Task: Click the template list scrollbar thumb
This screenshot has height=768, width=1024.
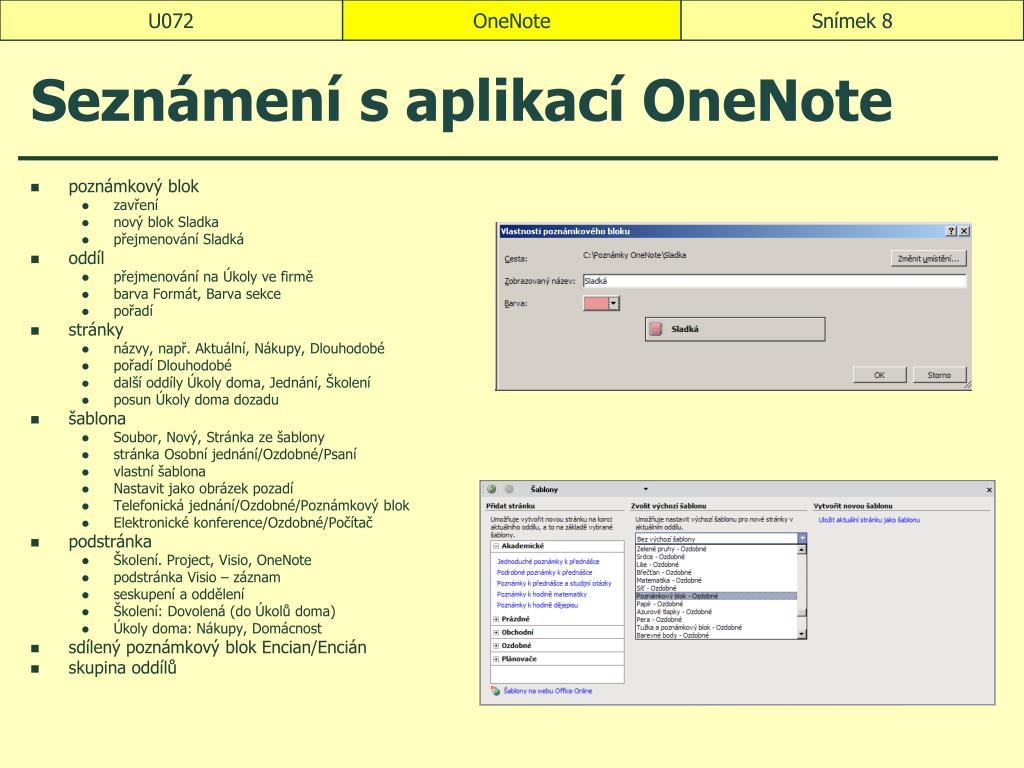Action: pos(802,613)
